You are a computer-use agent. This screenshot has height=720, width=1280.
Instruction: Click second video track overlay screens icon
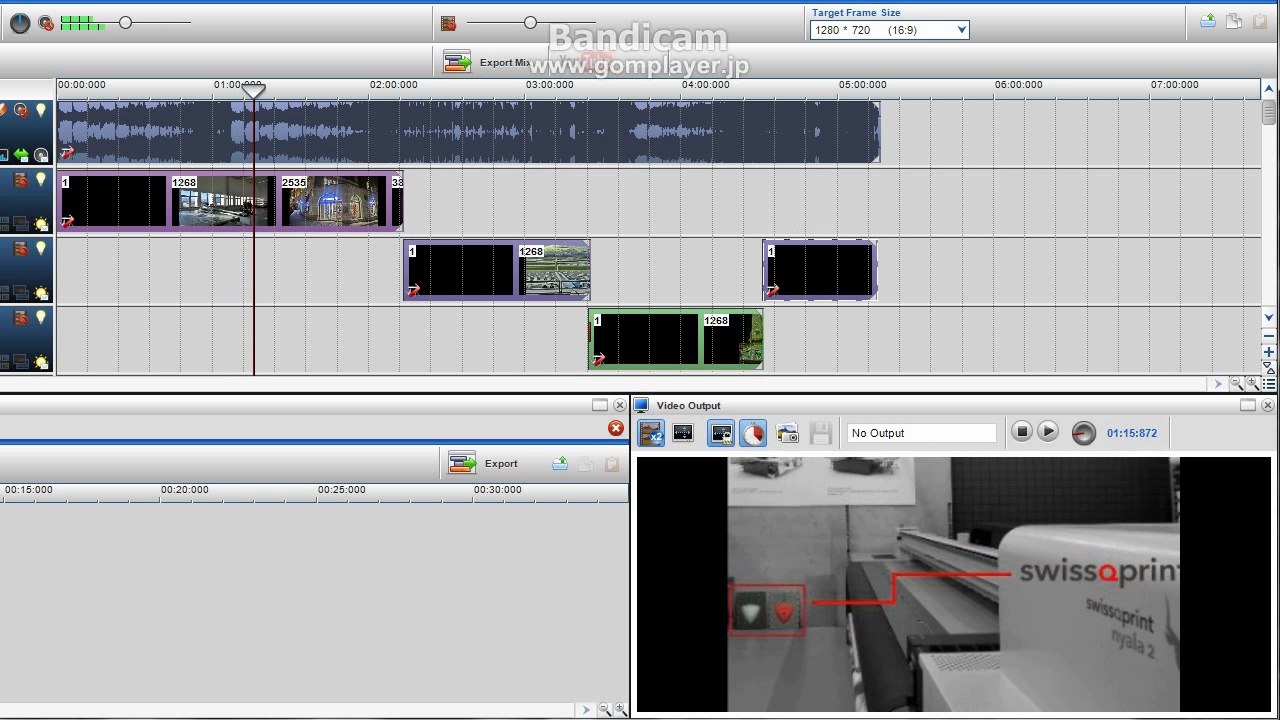20,293
